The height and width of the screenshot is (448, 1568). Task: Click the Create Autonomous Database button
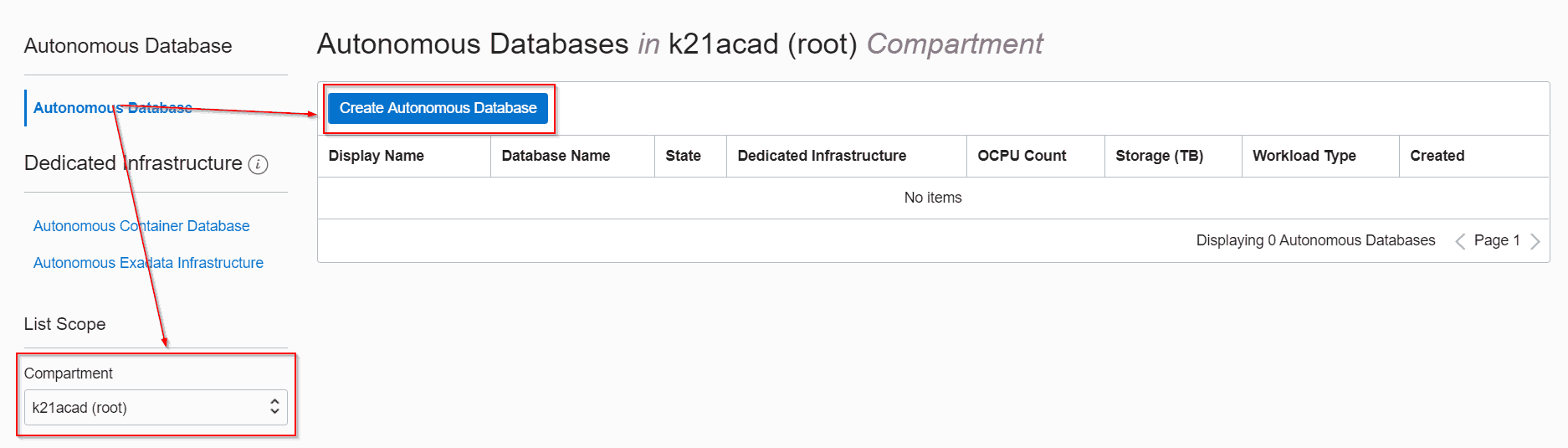pyautogui.click(x=438, y=108)
